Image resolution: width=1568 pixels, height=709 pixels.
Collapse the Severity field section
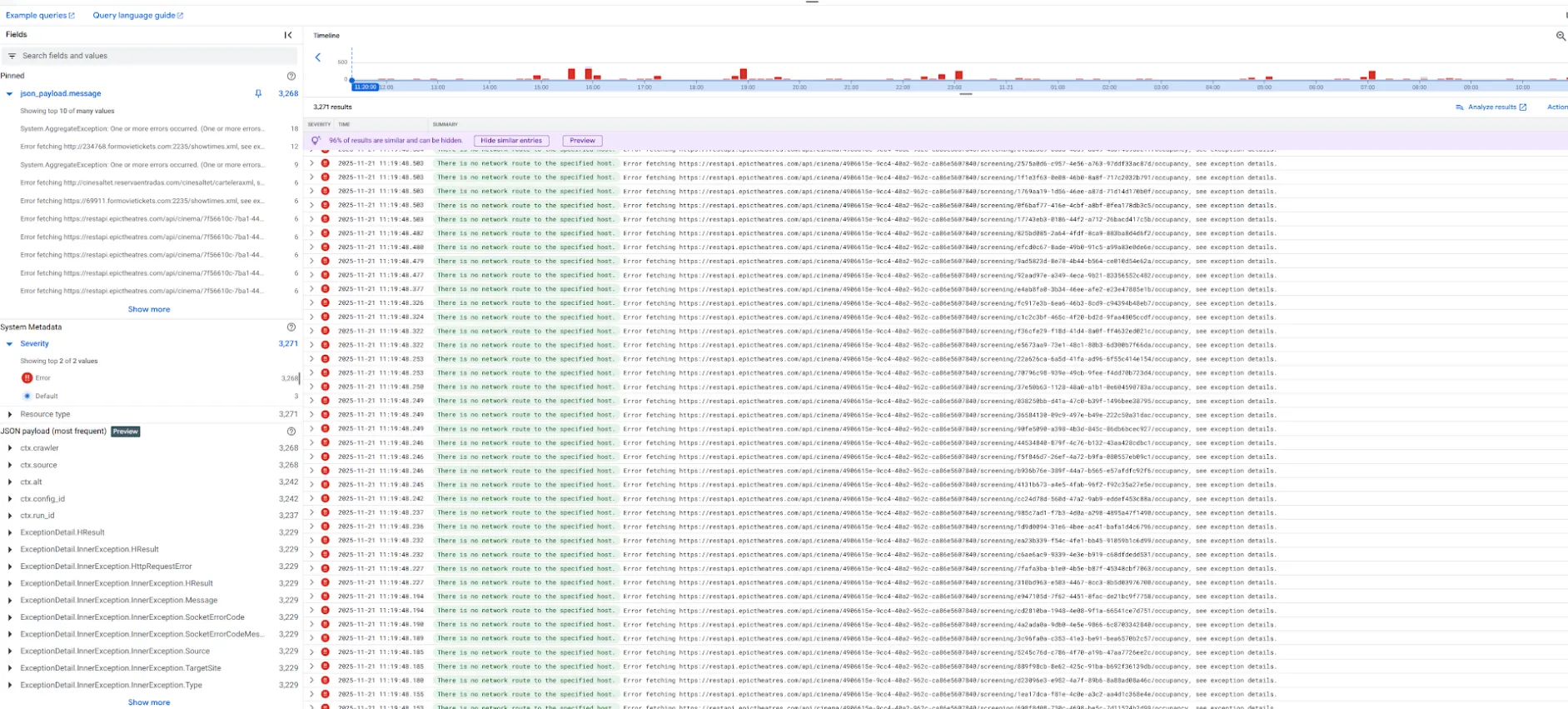[9, 344]
